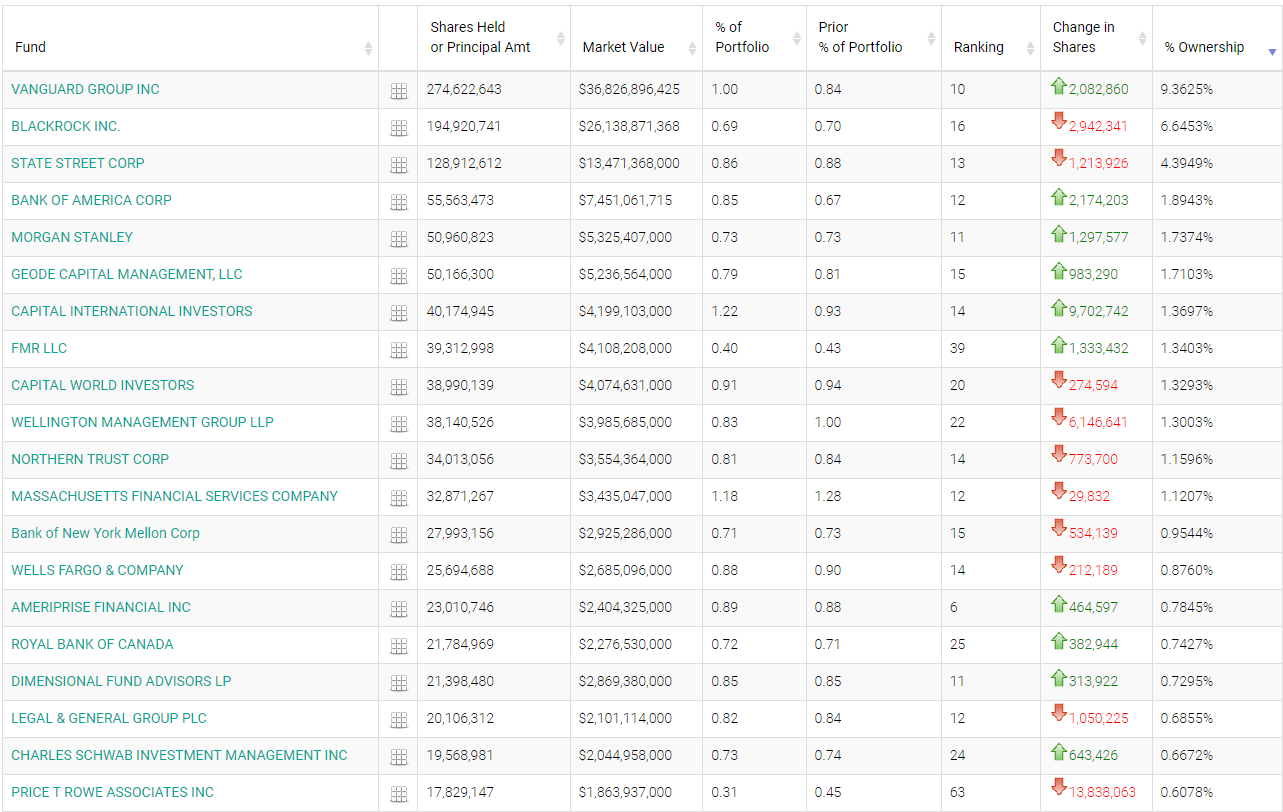
Task: Open grid icon for Vanguard Group Inc row
Action: [399, 91]
